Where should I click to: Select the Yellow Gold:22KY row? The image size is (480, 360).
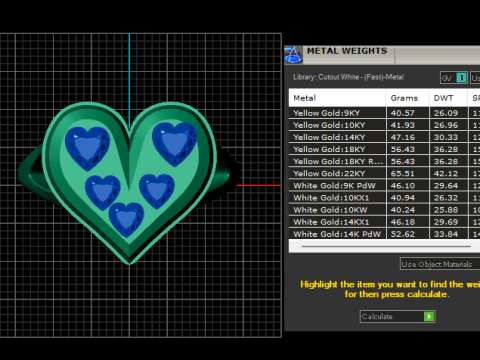384,173
